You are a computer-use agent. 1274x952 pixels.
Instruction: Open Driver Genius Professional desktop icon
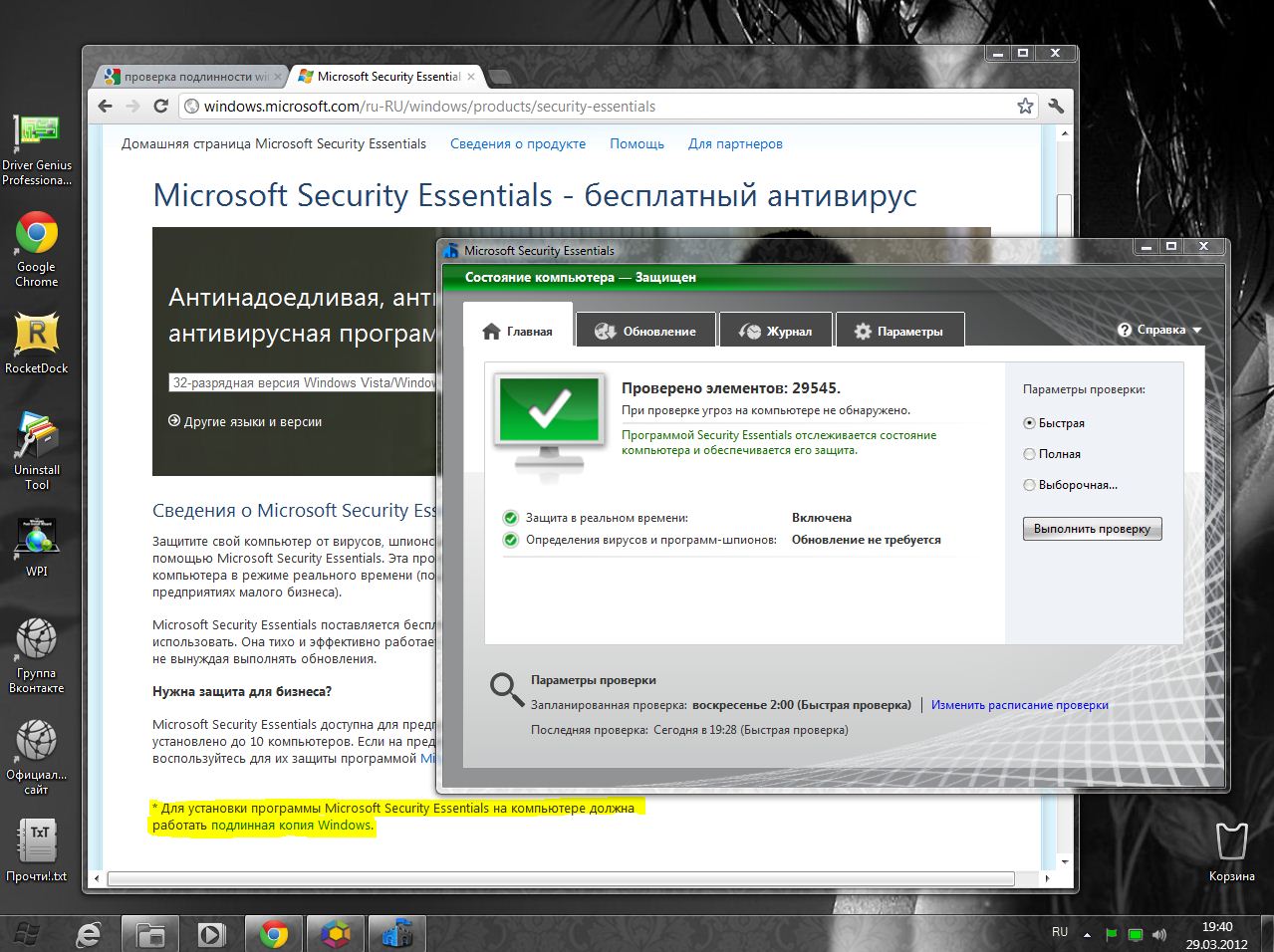coord(37,149)
